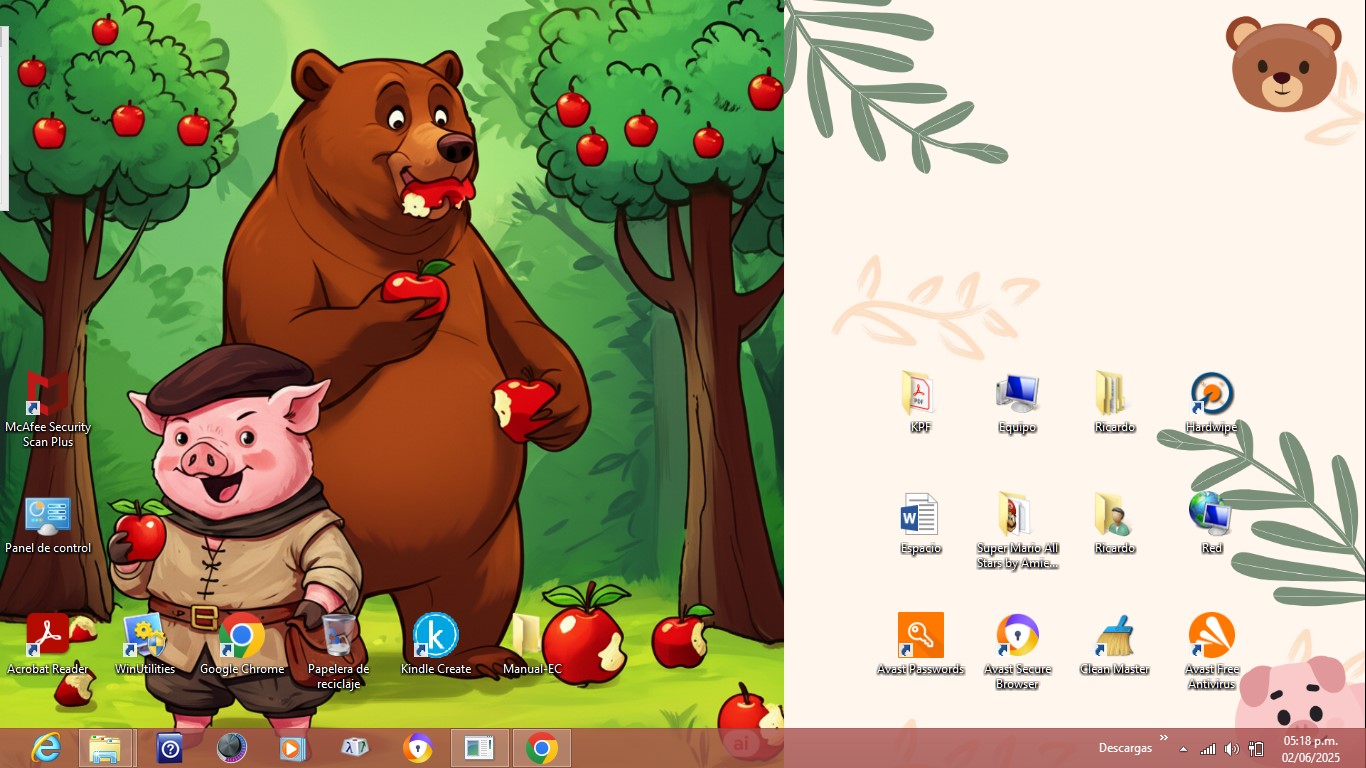This screenshot has width=1366, height=768.
Task: Launch the Hardwipe shortcut
Action: pyautogui.click(x=1211, y=402)
